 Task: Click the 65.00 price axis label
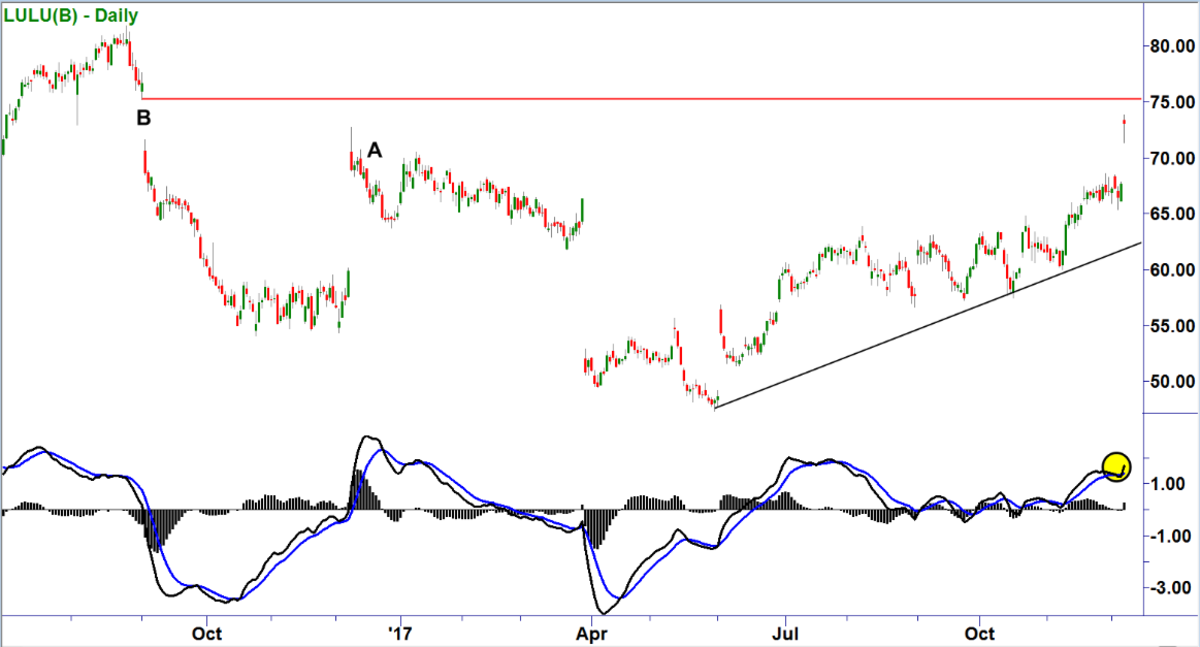tap(1170, 214)
